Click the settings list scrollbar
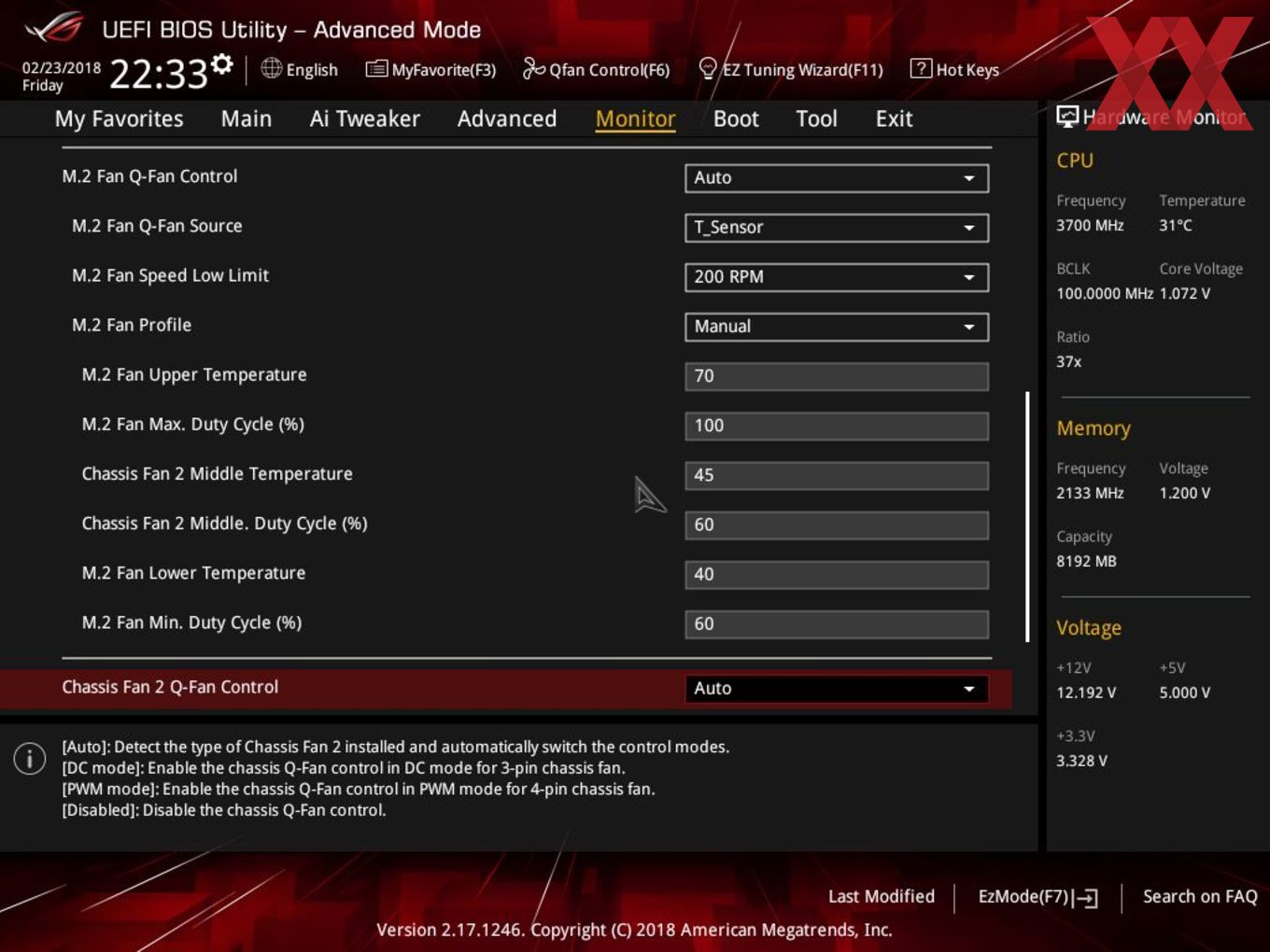This screenshot has width=1270, height=952. click(x=1027, y=516)
